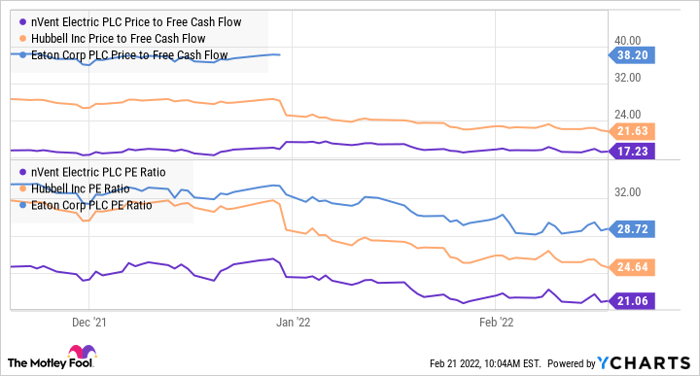Click the orange dot beside Hubbell PE Ratio
This screenshot has width=700, height=376.
coord(23,188)
